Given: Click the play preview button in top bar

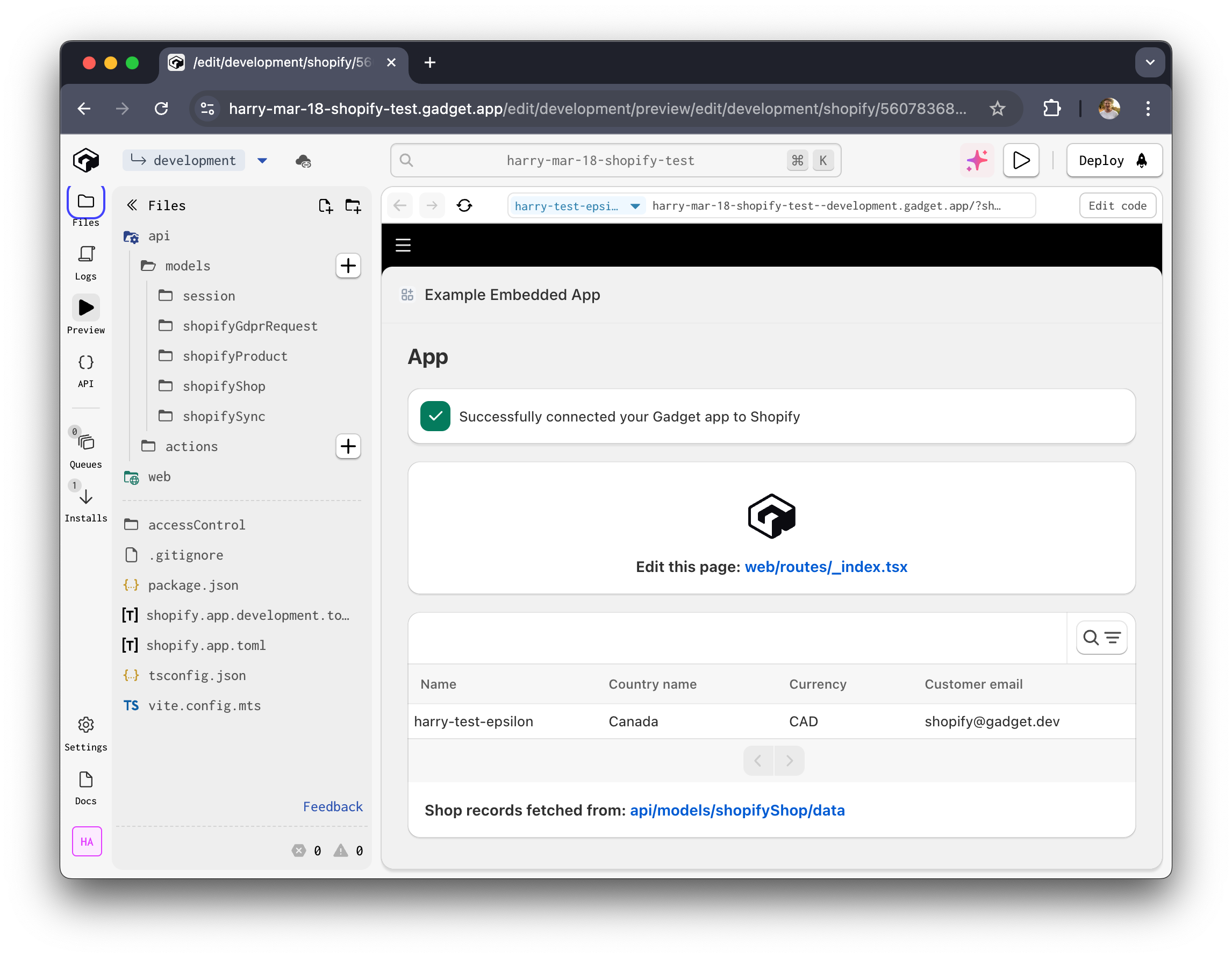Looking at the screenshot, I should click(1021, 160).
